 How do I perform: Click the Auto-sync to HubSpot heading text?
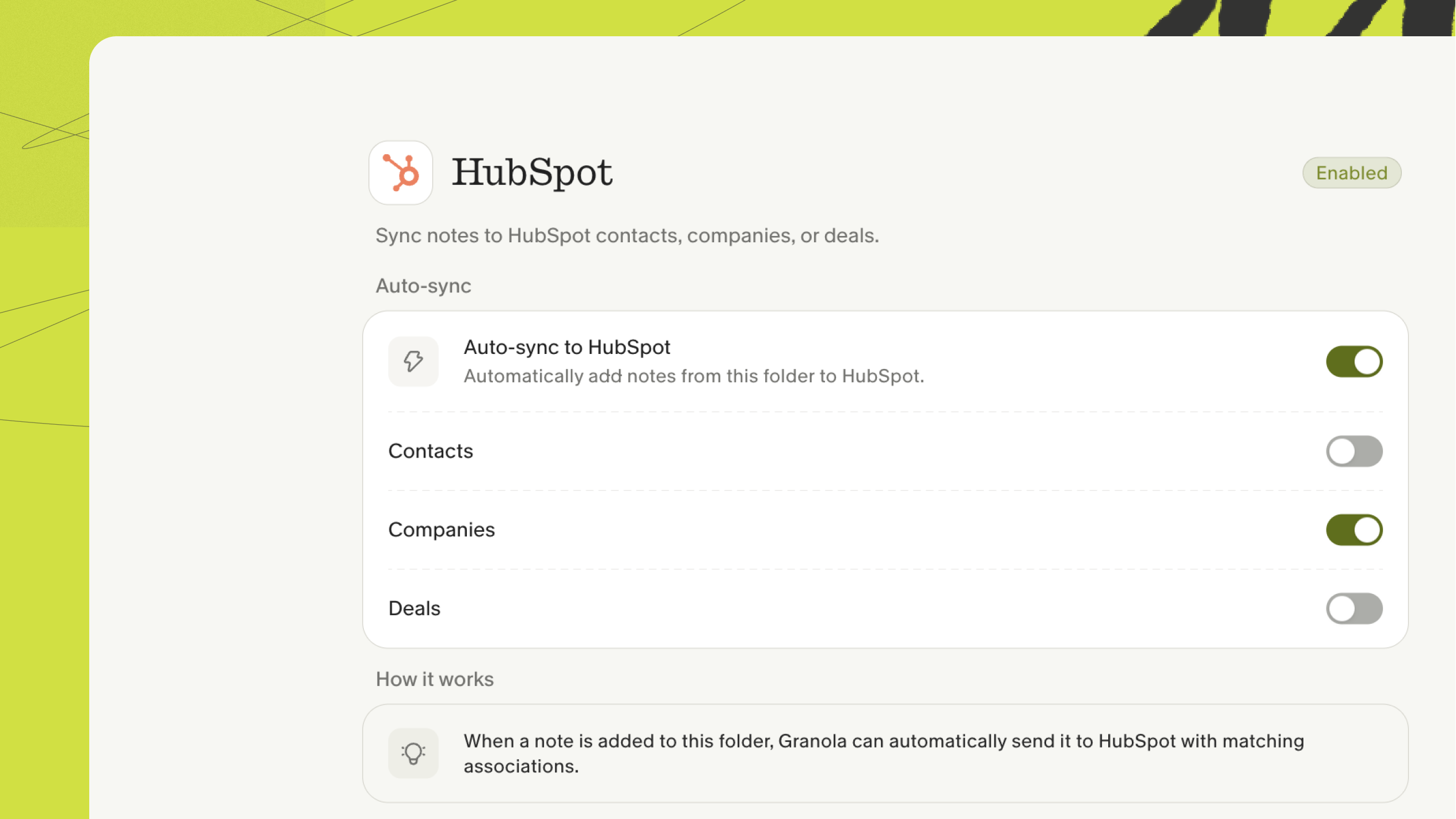[x=567, y=348]
